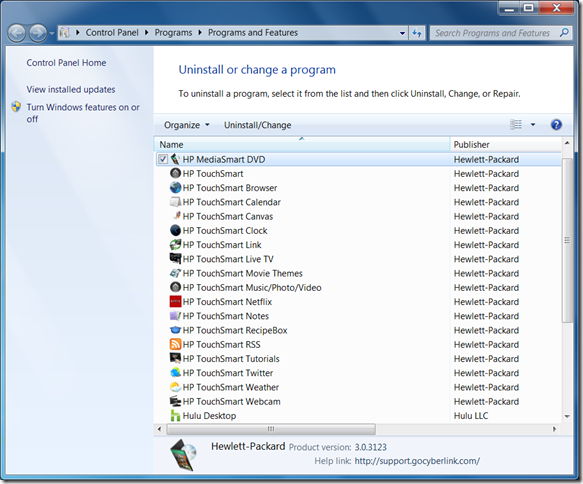Click Programs in the breadcrumb
583x484 pixels.
(173, 33)
